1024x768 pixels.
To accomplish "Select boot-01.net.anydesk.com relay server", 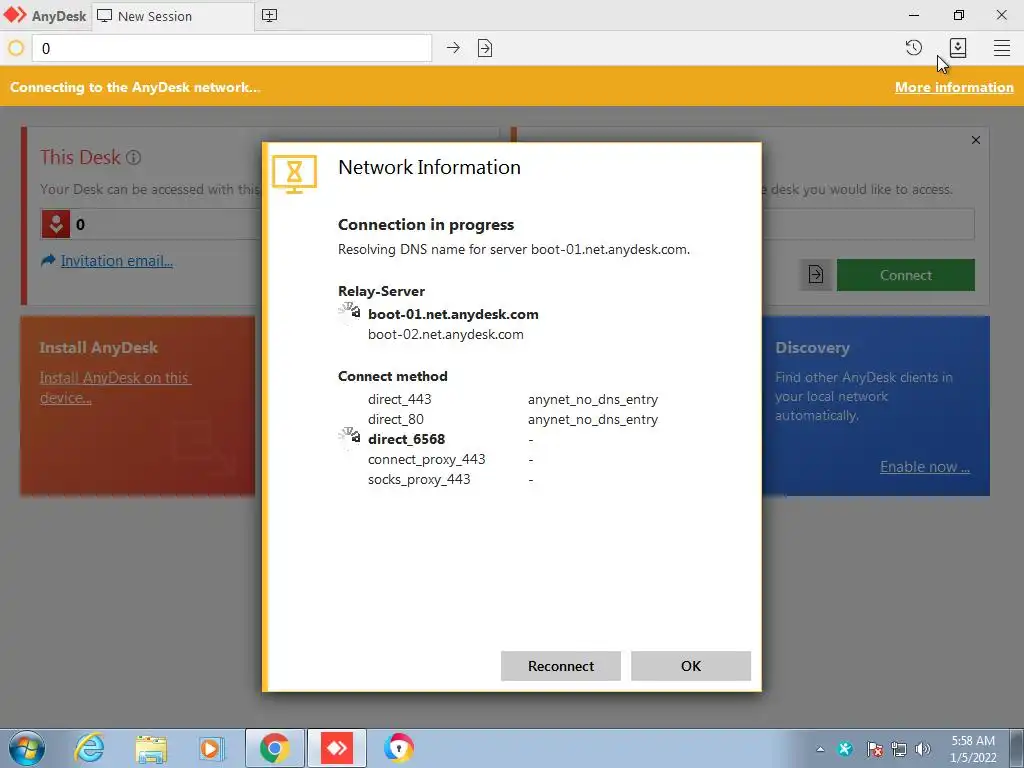I will pos(453,314).
